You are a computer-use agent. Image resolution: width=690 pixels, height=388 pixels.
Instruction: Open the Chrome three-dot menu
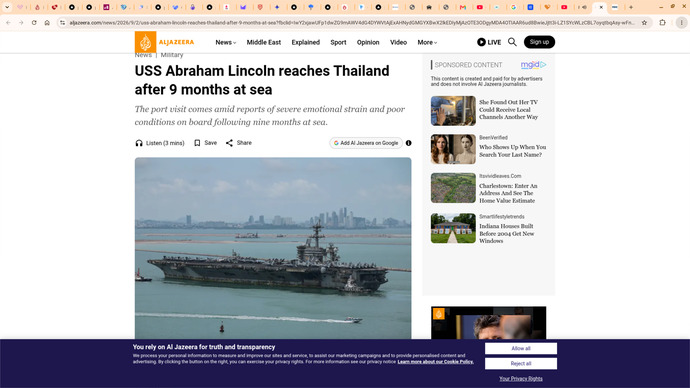(681, 22)
